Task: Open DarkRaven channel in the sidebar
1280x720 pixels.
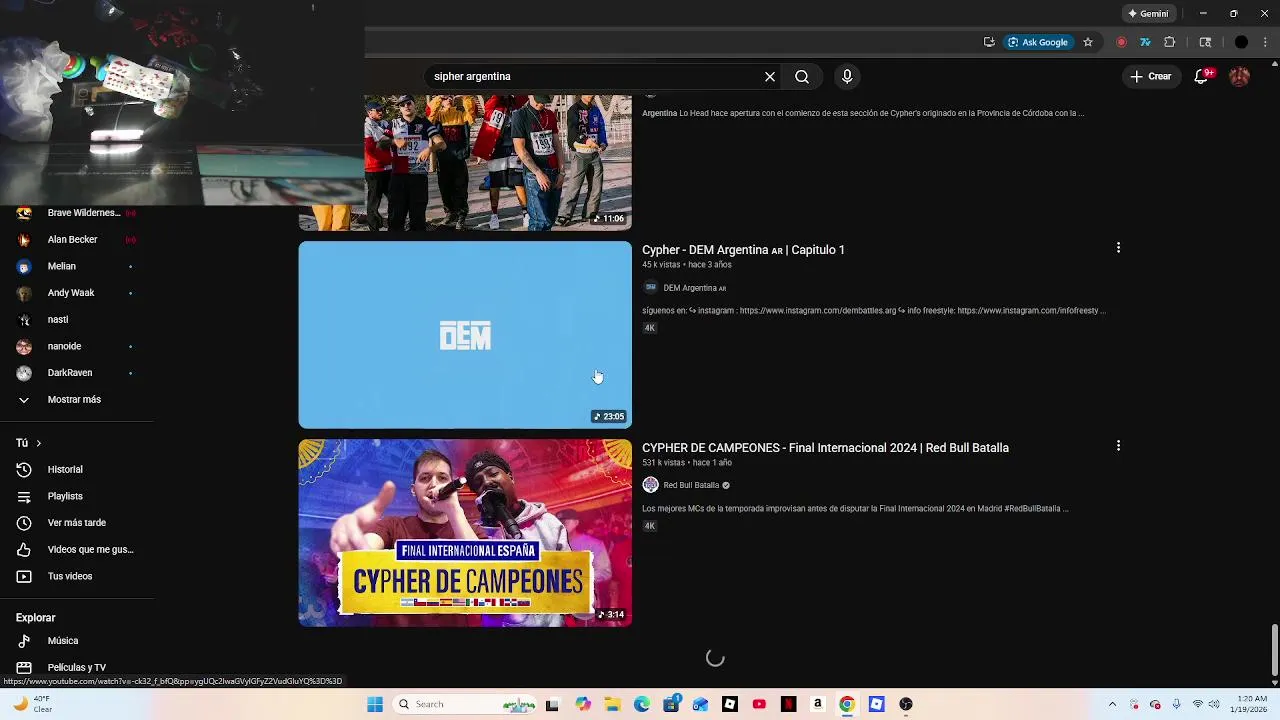Action: pyautogui.click(x=76, y=372)
